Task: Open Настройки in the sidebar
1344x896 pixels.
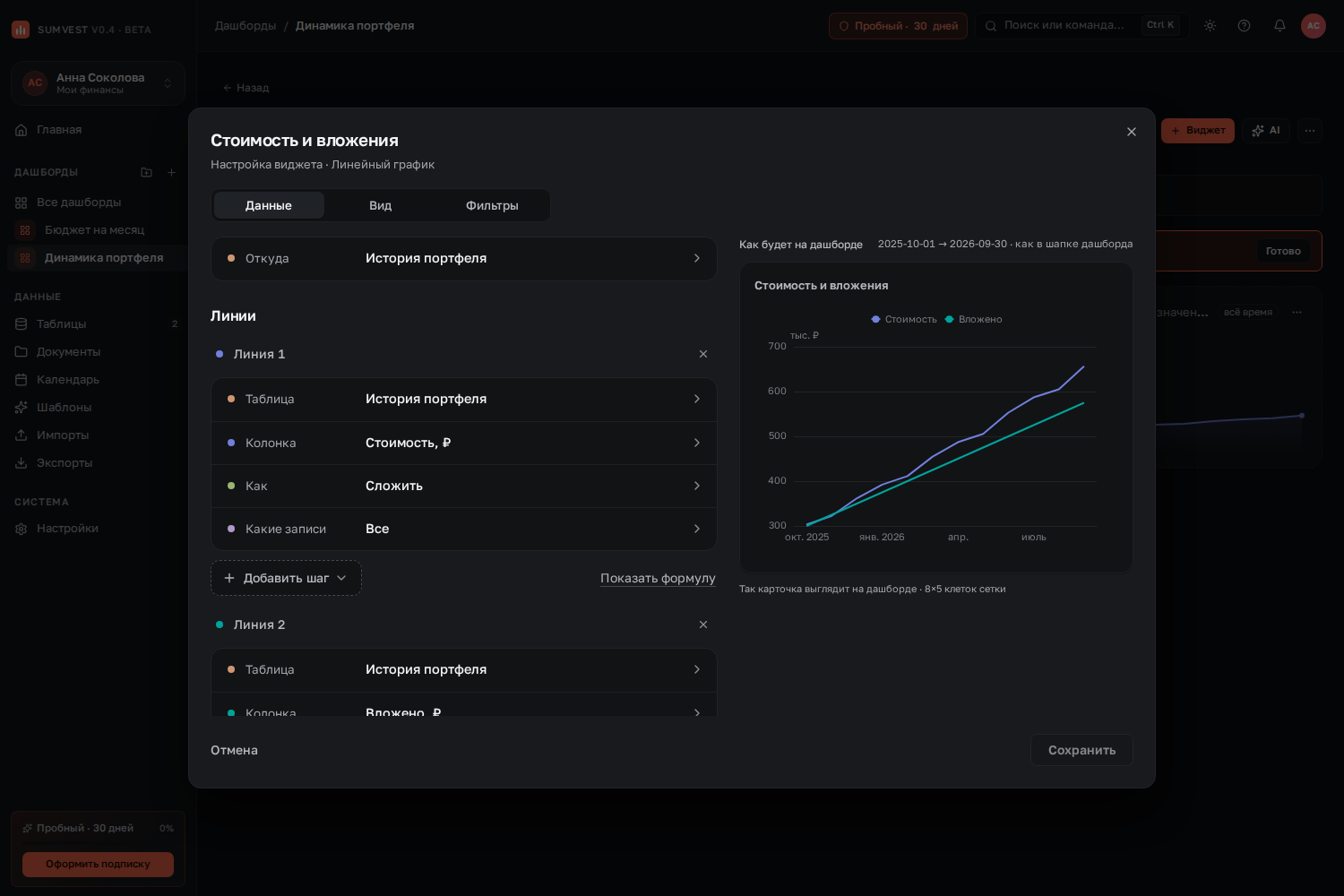Action: click(97, 528)
